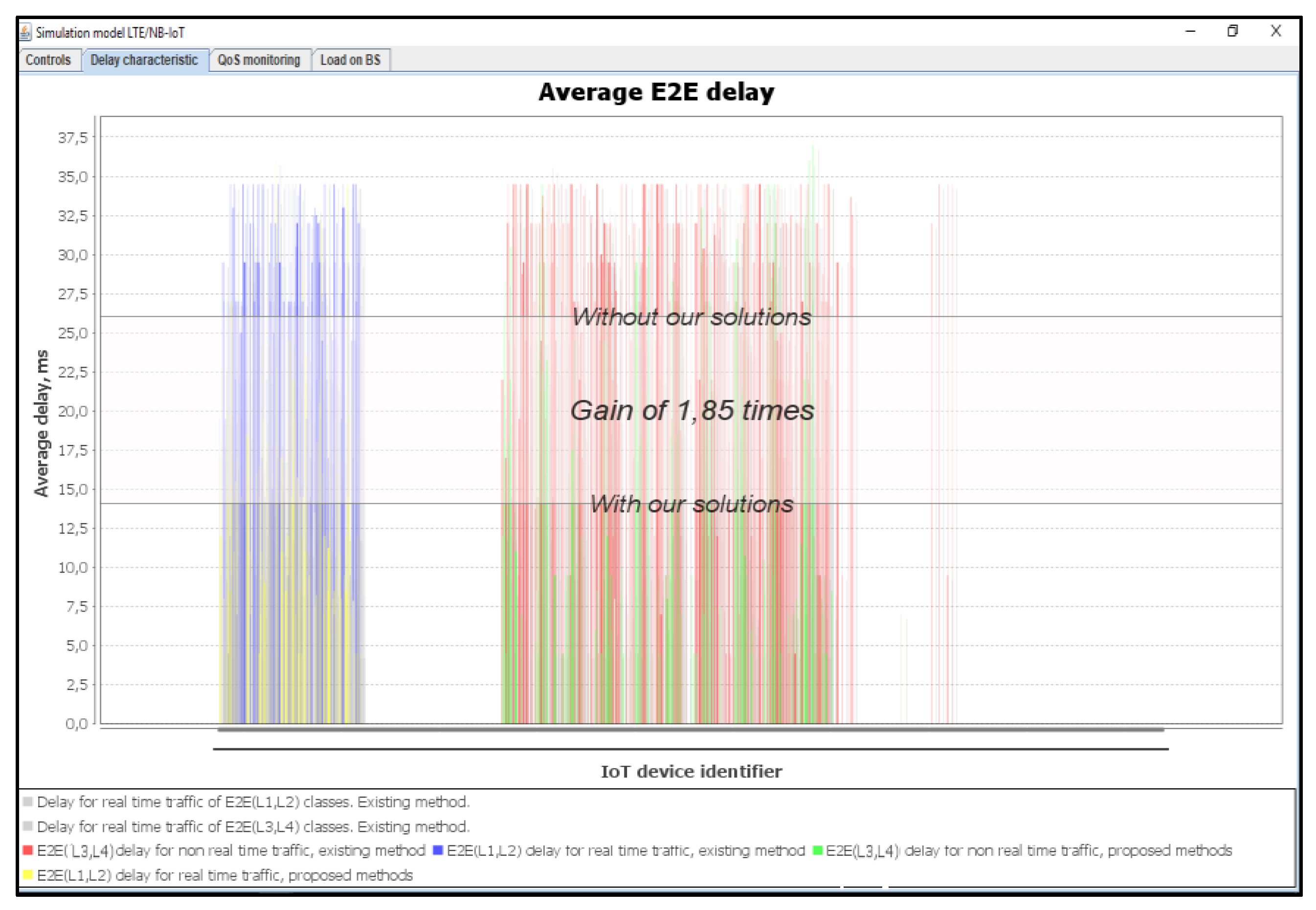Click the 'Without our solutions' annotation
The image size is (1316, 910).
(x=691, y=317)
